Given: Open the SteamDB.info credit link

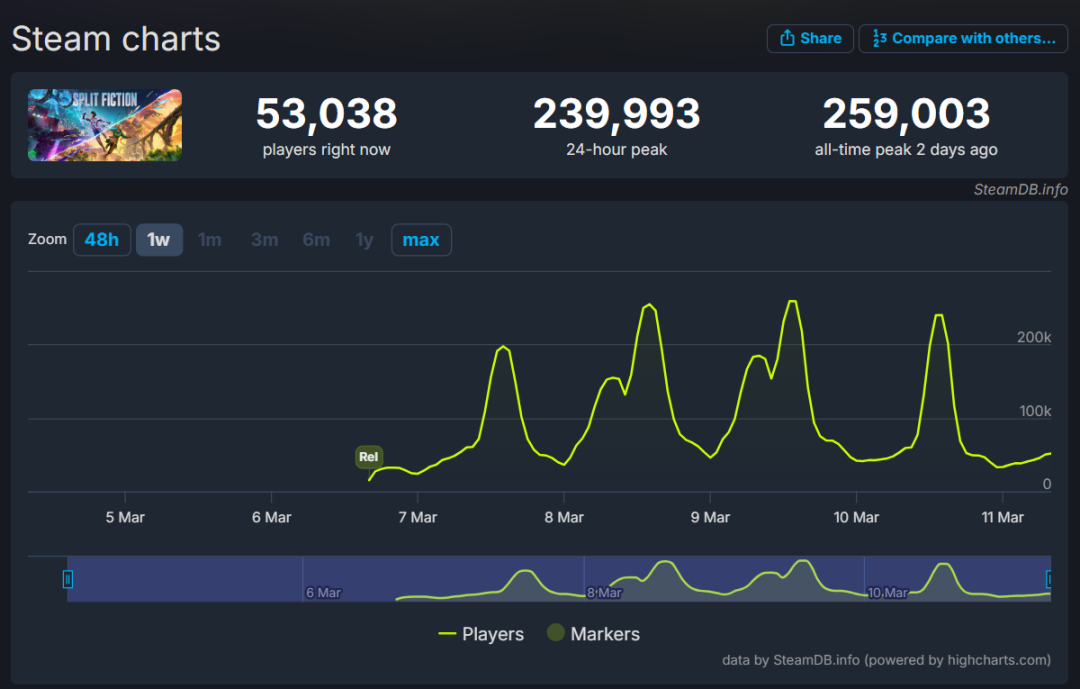Looking at the screenshot, I should tap(1020, 189).
